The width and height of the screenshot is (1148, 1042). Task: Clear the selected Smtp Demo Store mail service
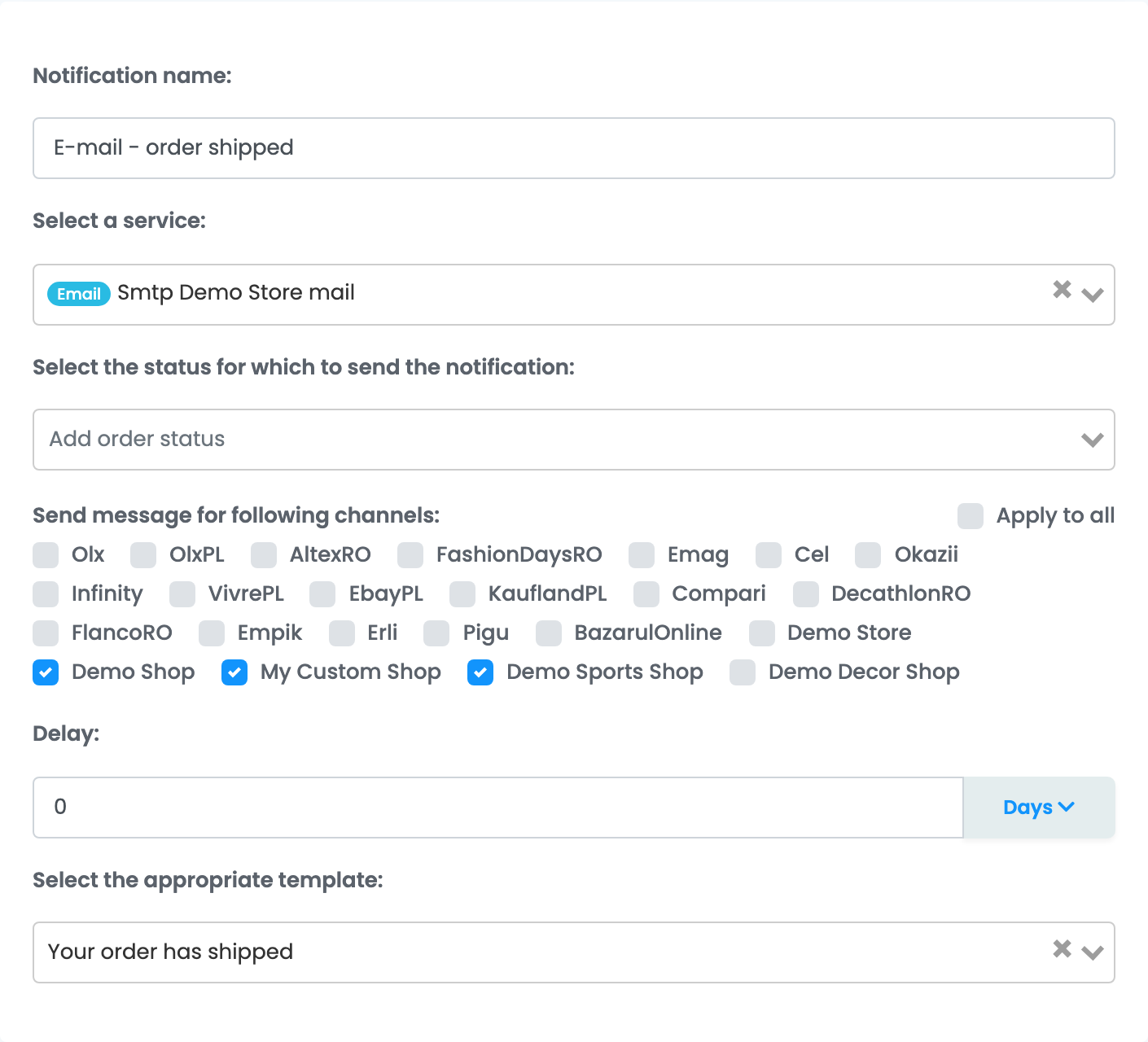click(1062, 290)
